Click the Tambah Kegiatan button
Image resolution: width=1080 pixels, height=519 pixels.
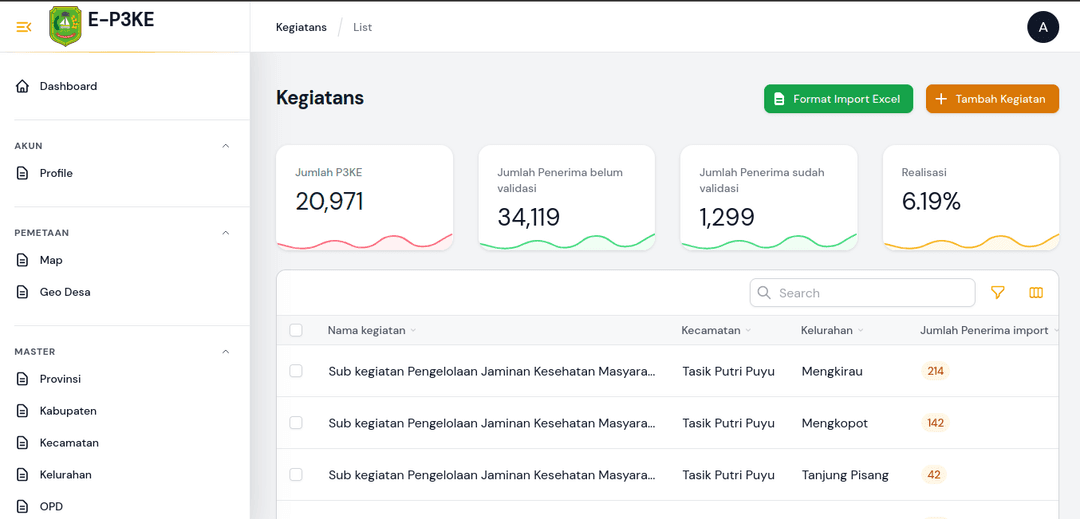(x=992, y=99)
